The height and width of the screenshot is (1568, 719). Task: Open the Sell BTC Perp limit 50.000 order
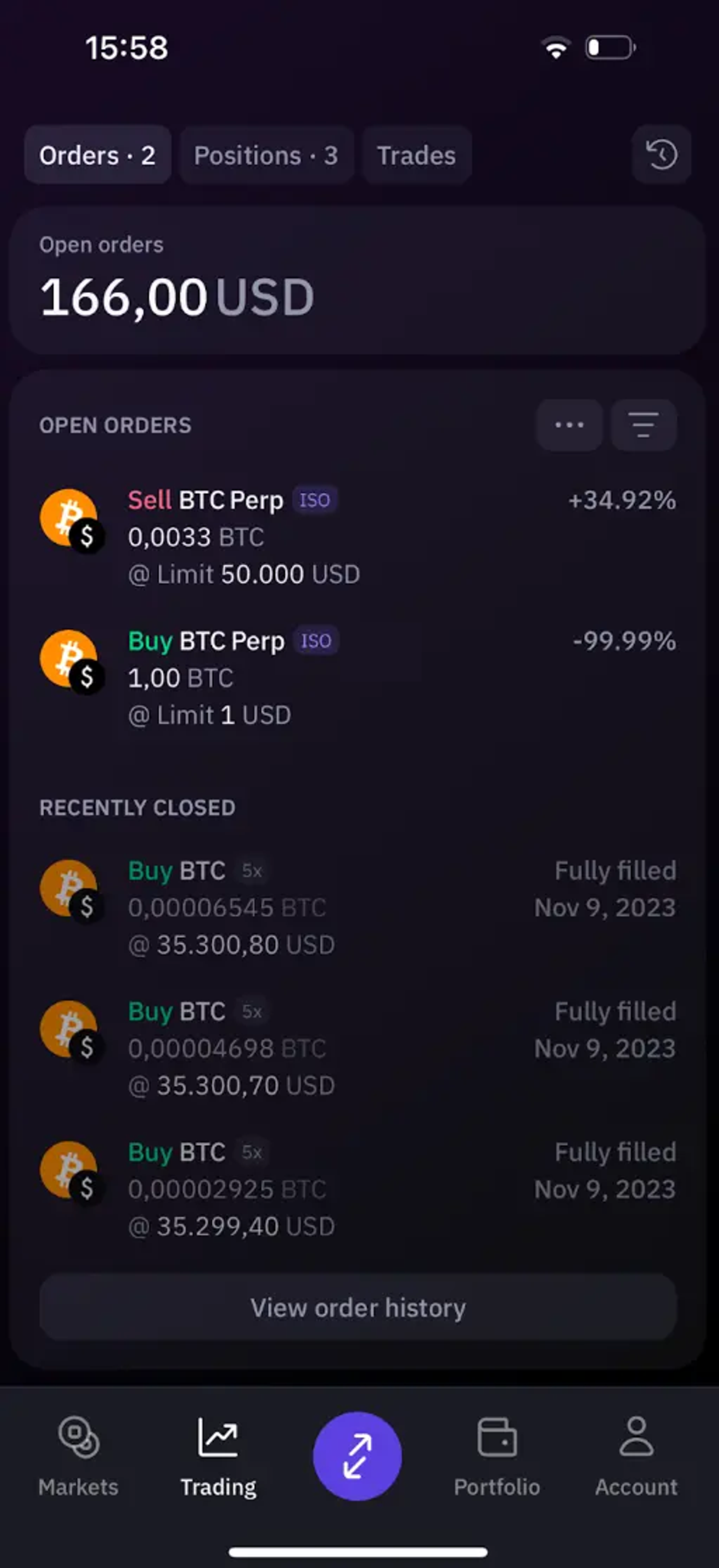click(358, 537)
